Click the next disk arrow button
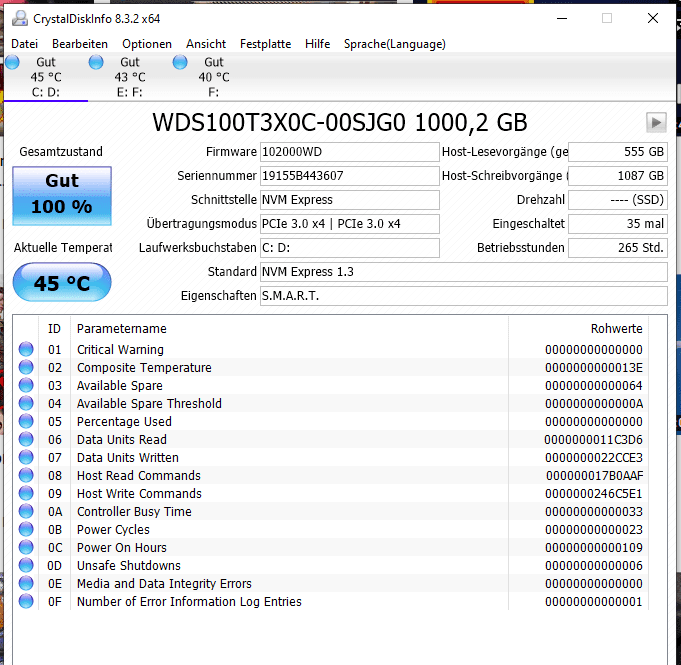The height and width of the screenshot is (665, 681). click(656, 123)
